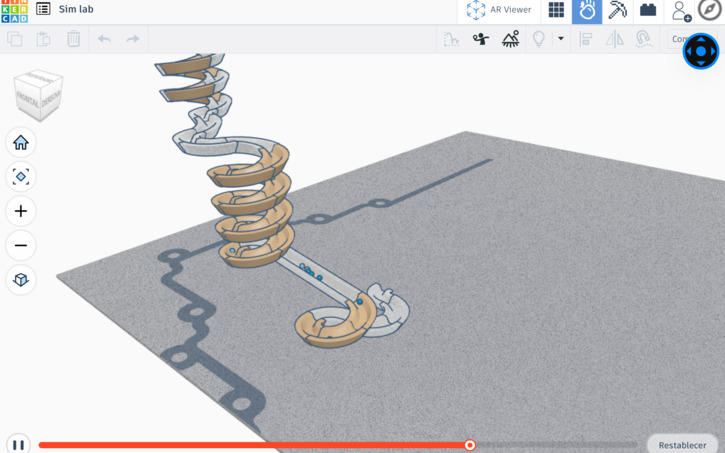
Task: Open the align tool
Action: tap(586, 39)
